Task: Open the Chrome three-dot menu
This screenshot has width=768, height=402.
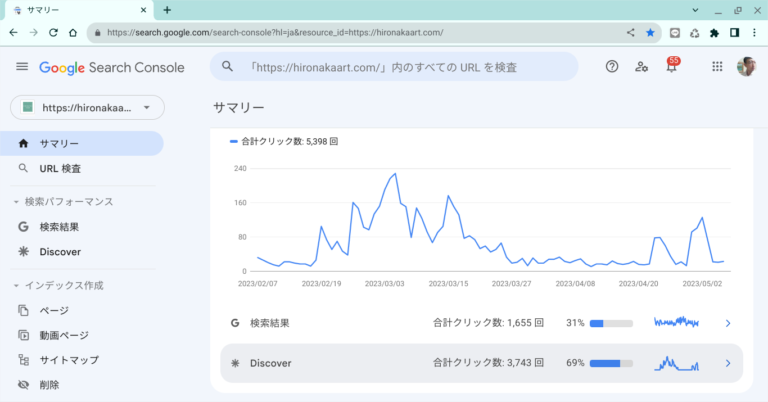Action: point(754,33)
